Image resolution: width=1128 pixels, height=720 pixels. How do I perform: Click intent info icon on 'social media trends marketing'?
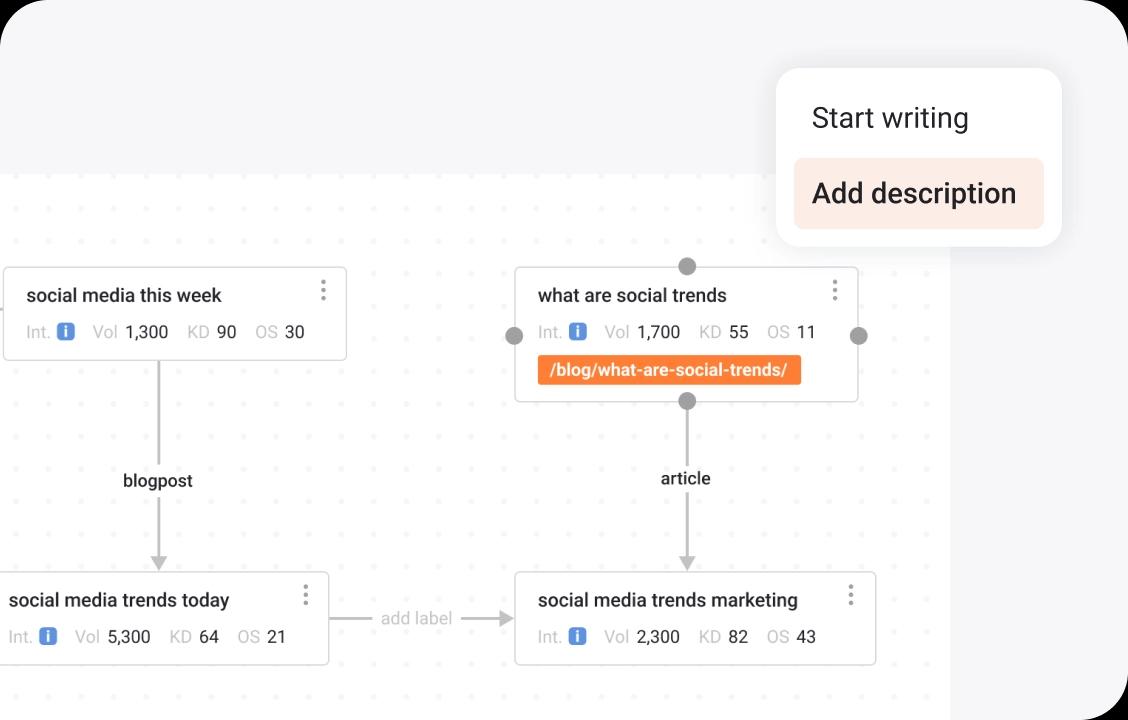click(577, 636)
